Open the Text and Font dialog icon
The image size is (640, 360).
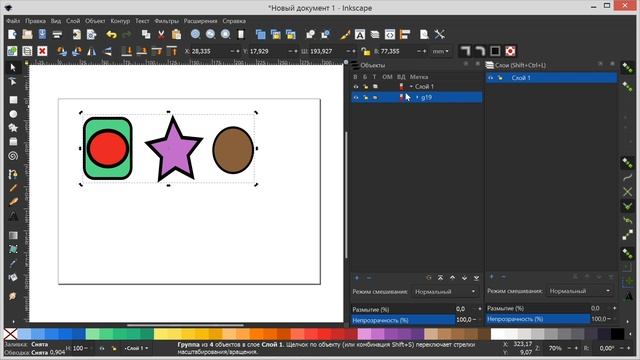coord(360,34)
